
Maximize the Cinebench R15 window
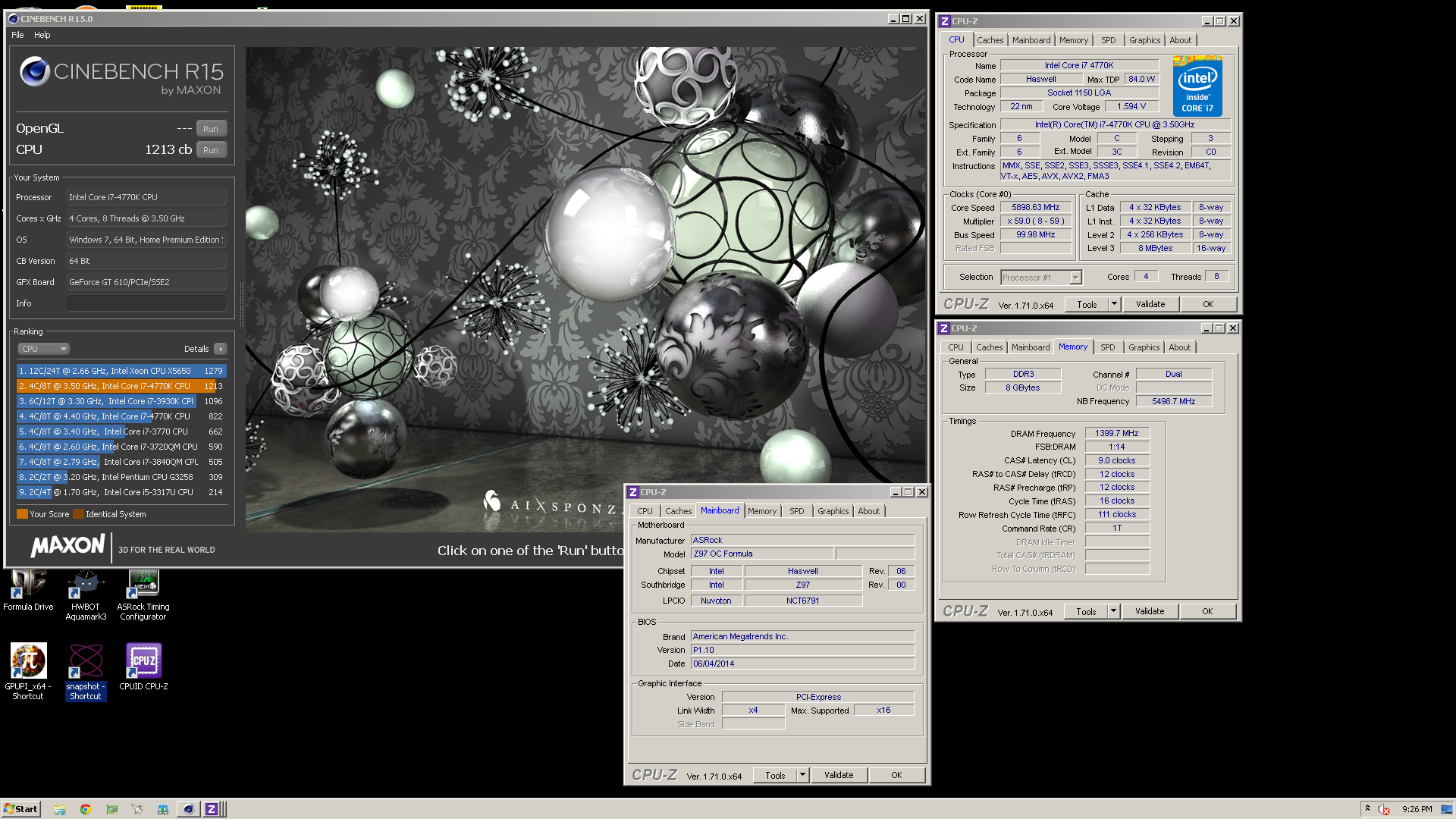tap(905, 19)
